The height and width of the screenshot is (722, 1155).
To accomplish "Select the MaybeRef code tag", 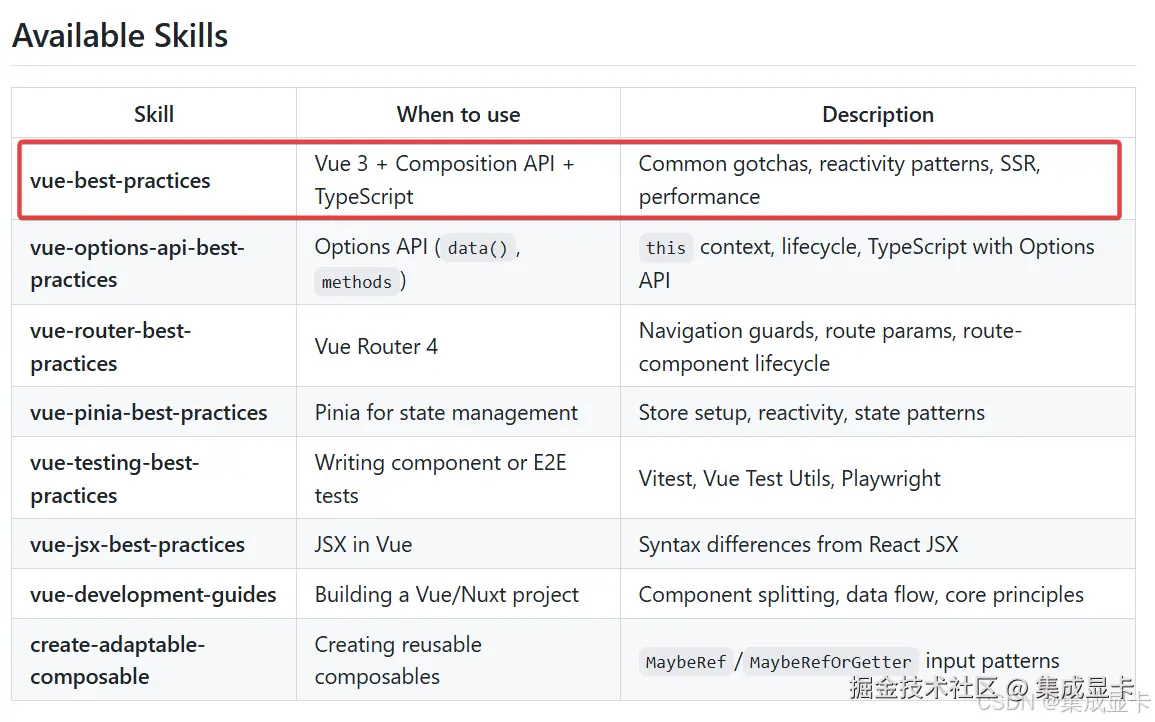I will pyautogui.click(x=685, y=662).
